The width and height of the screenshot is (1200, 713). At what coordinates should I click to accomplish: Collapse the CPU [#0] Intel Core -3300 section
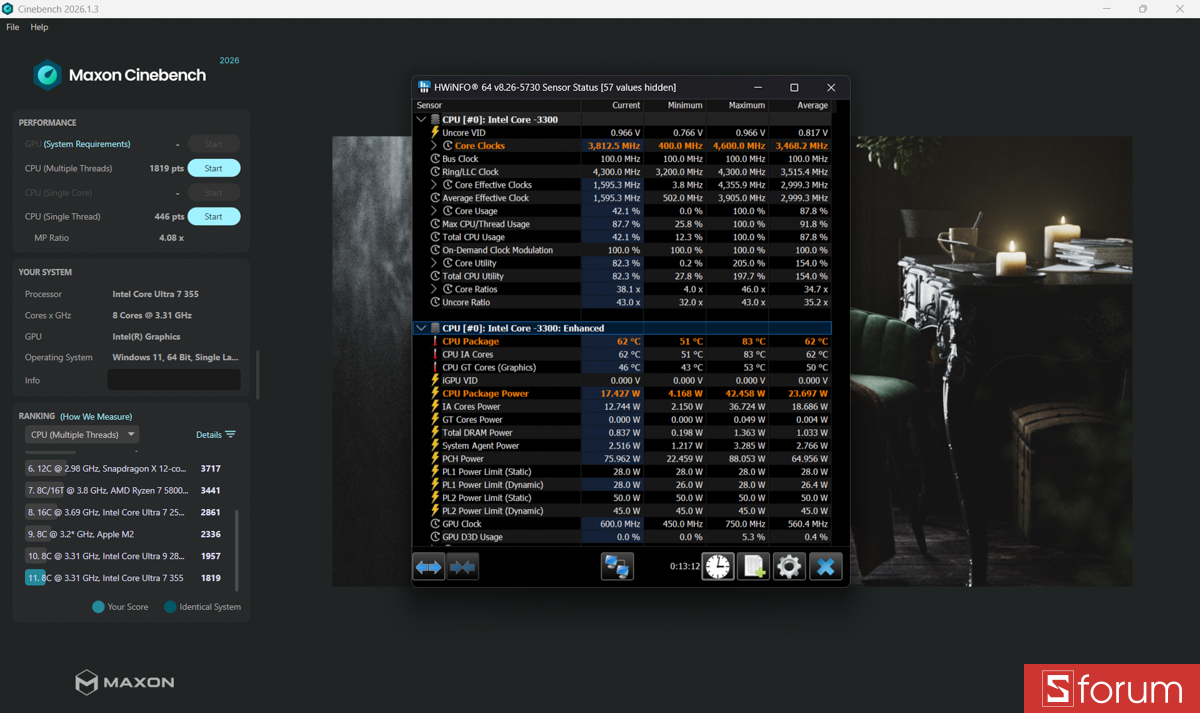pos(421,119)
